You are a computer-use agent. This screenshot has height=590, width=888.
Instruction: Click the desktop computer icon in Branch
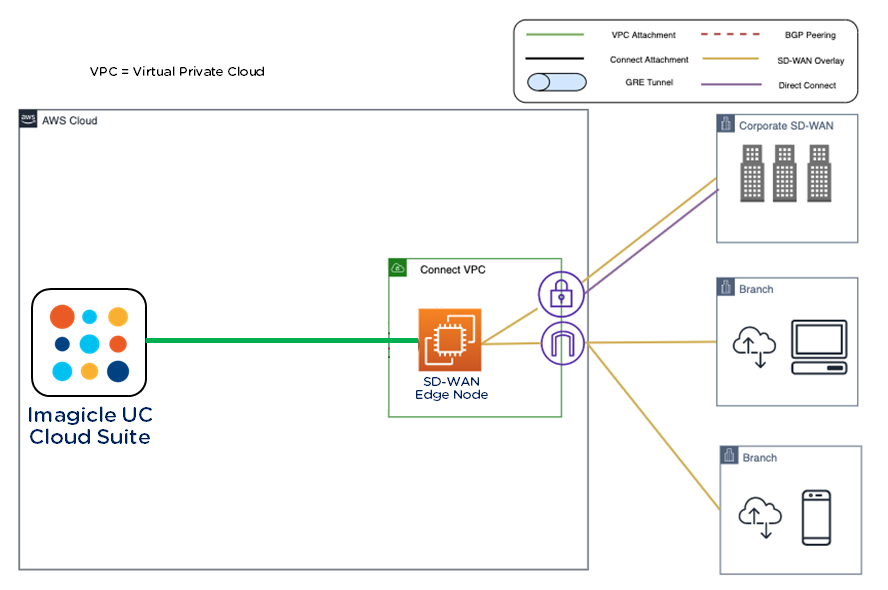(x=818, y=347)
